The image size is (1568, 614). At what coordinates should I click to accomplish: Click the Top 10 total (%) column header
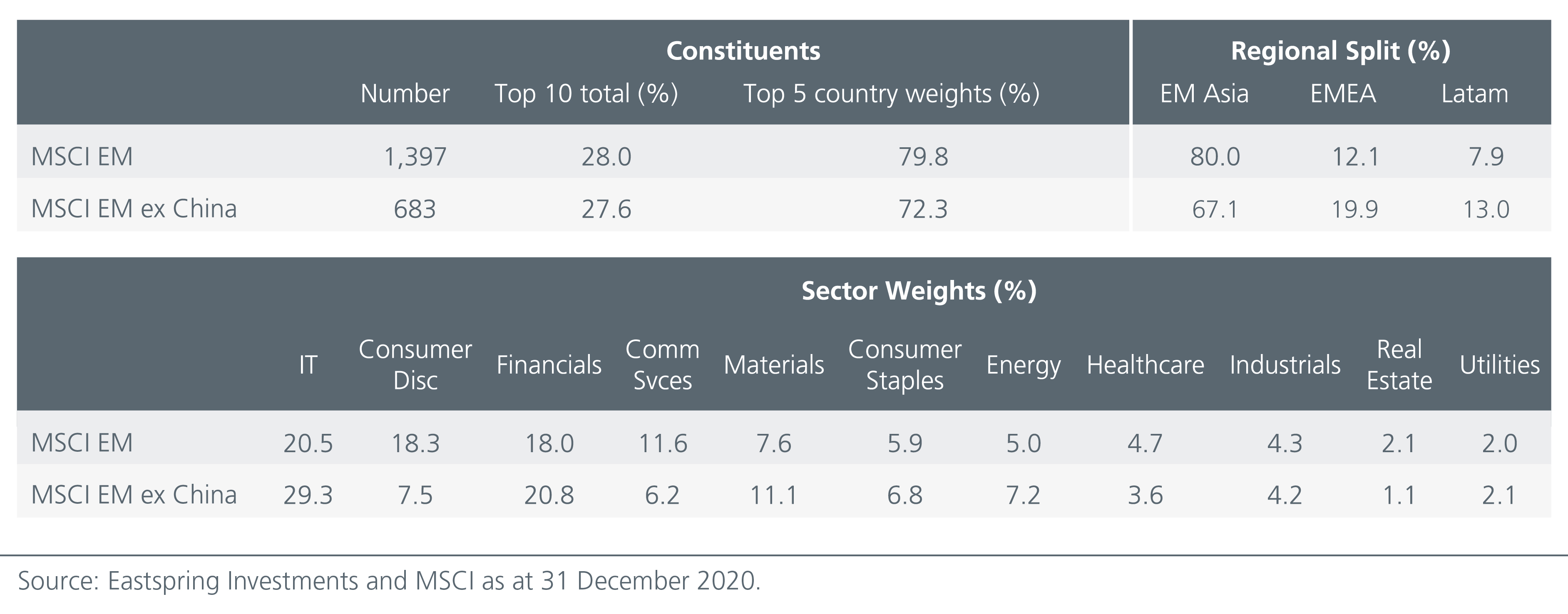tap(586, 94)
